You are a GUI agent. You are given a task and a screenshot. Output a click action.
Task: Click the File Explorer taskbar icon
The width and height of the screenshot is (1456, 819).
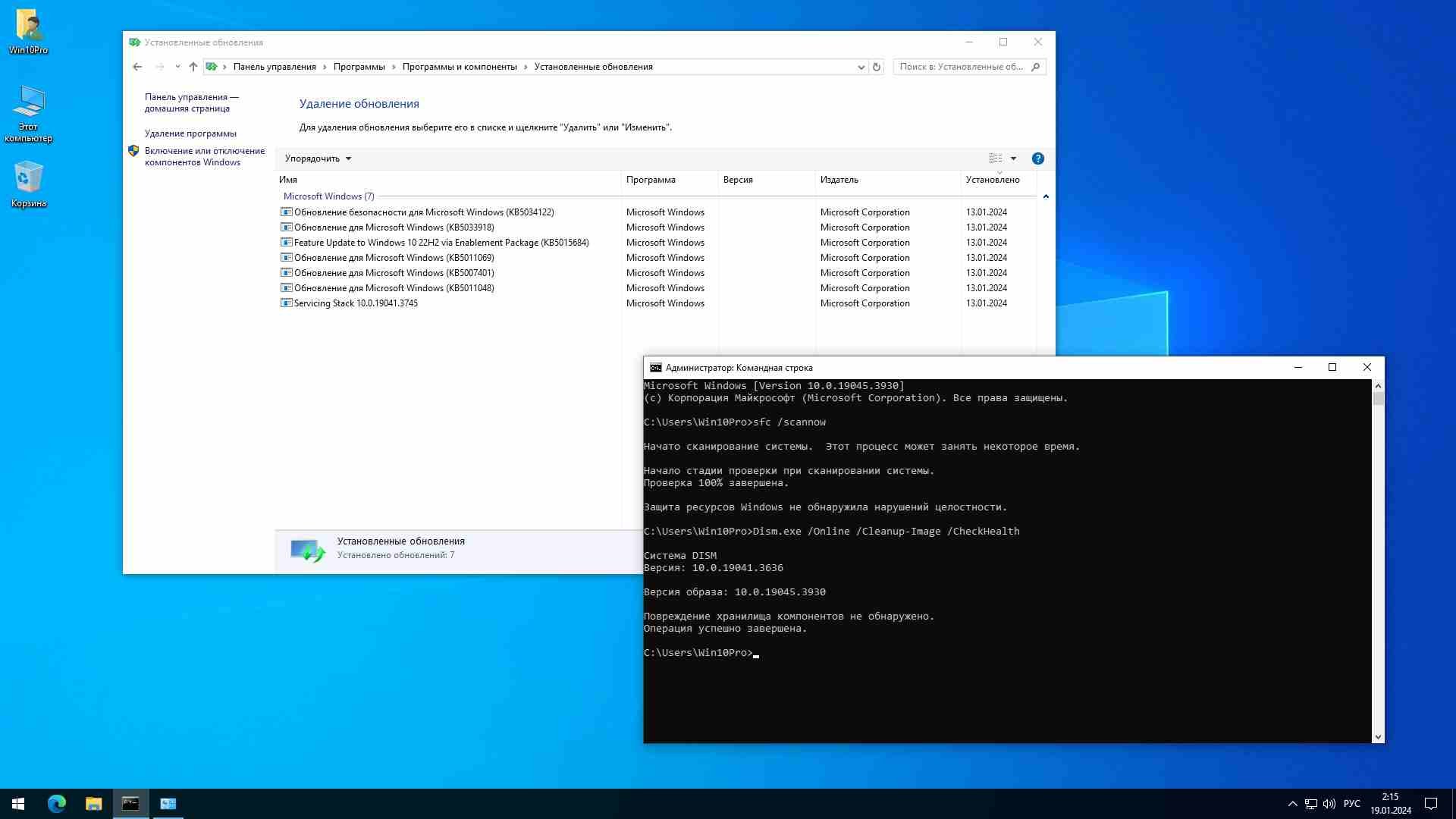[93, 803]
